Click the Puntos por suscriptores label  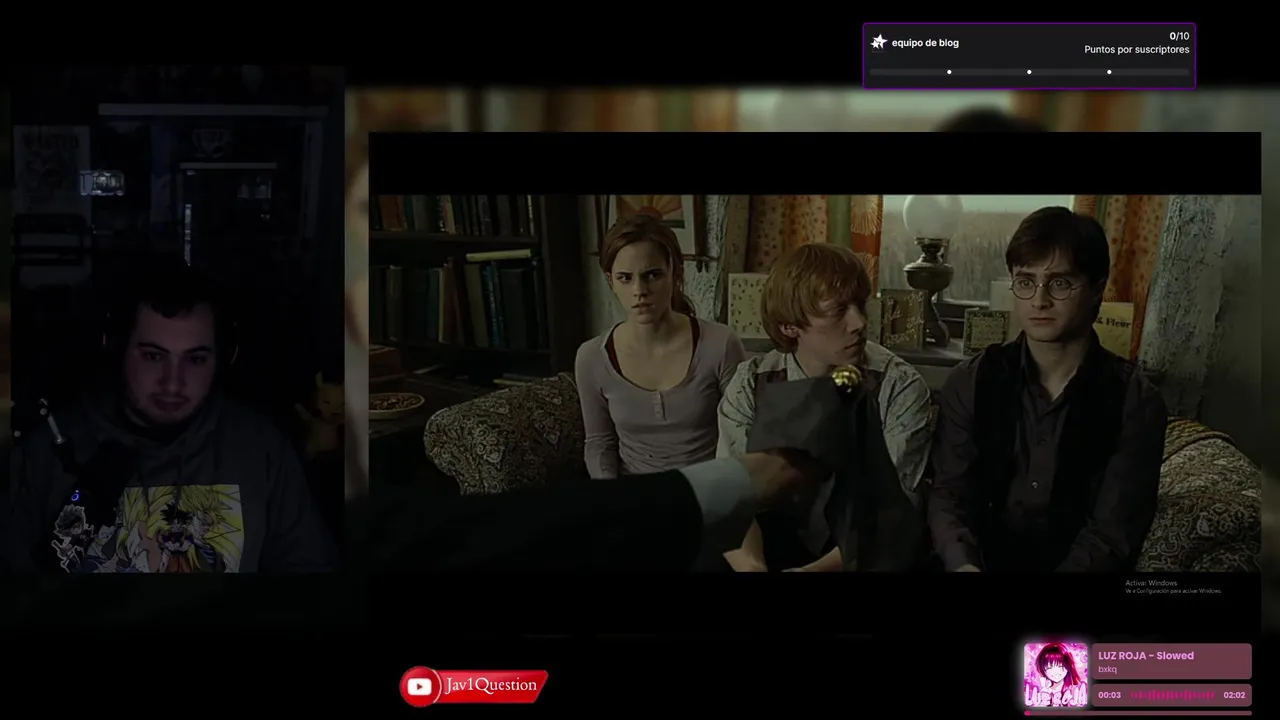1137,50
